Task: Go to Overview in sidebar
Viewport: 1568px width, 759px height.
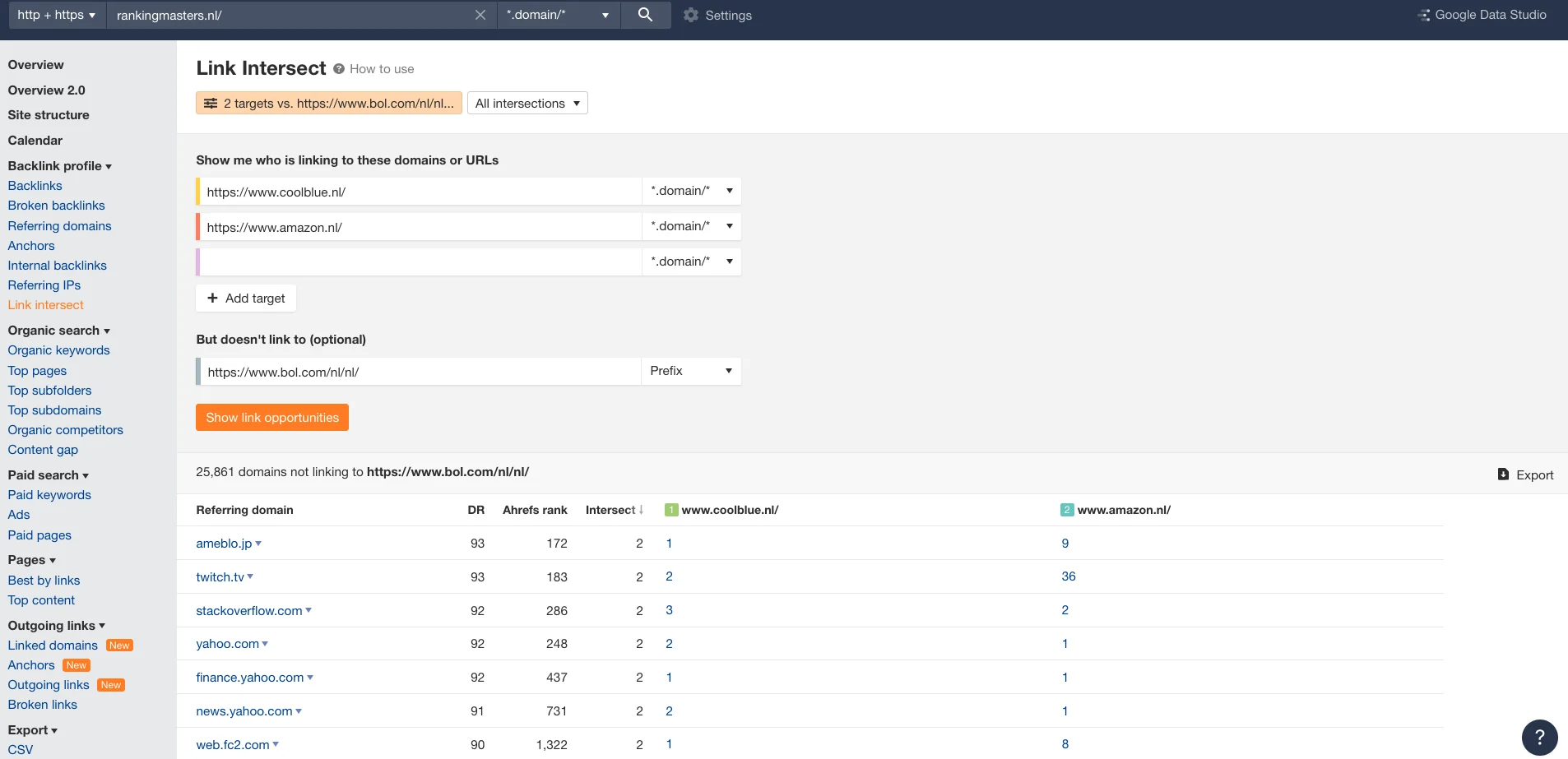Action: [35, 65]
